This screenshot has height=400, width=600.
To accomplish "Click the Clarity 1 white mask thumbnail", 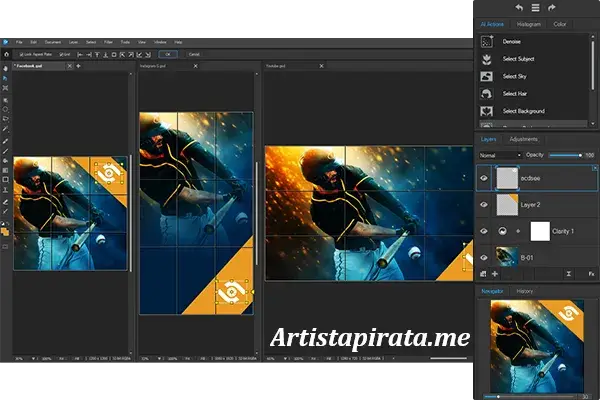I will click(x=540, y=231).
